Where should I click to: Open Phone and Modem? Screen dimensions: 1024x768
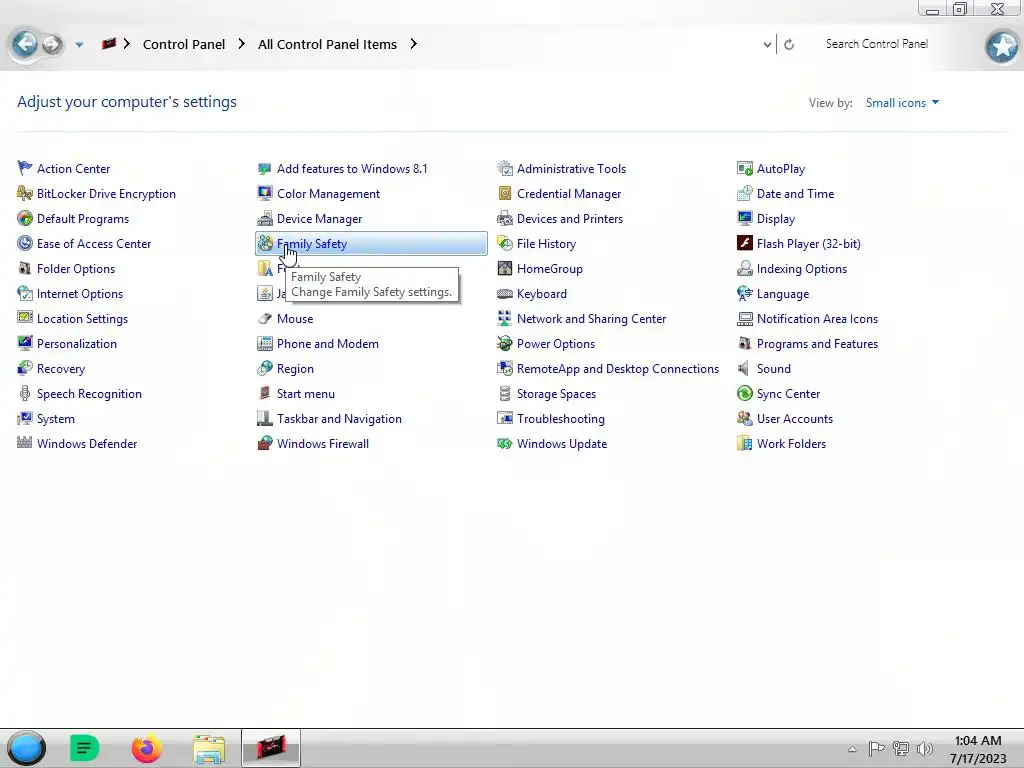click(327, 344)
